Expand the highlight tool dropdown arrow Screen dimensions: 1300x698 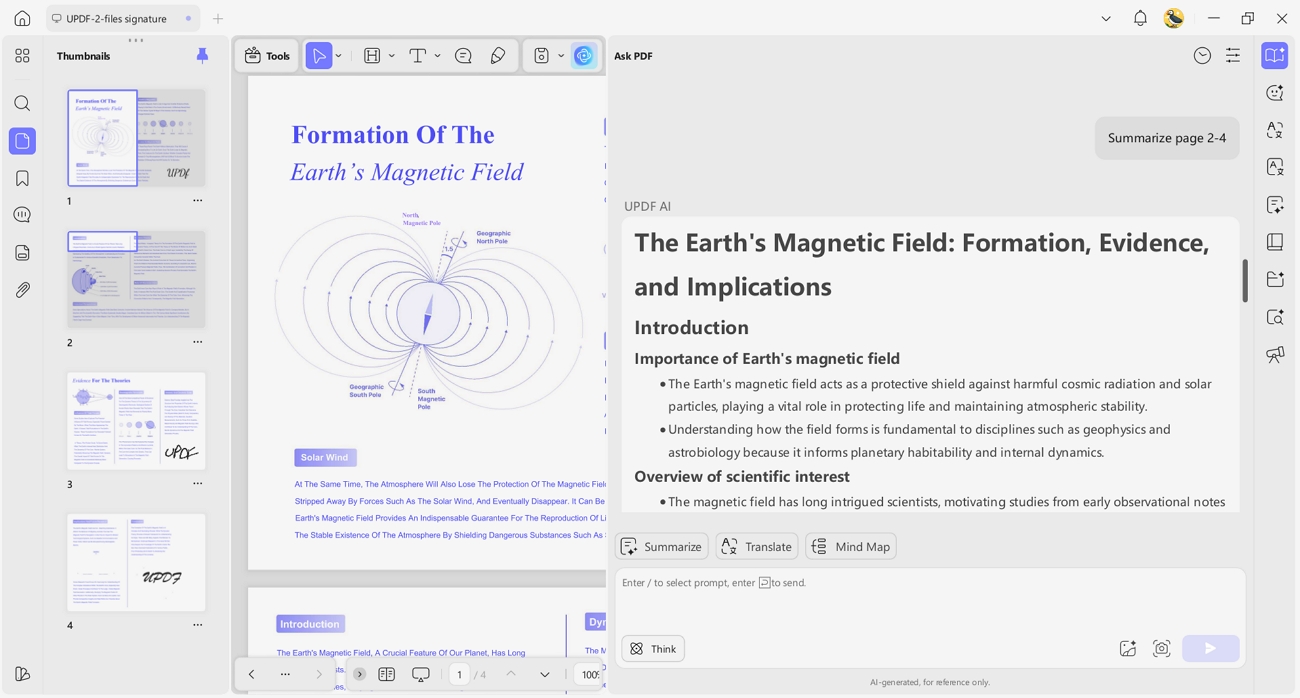coord(392,56)
